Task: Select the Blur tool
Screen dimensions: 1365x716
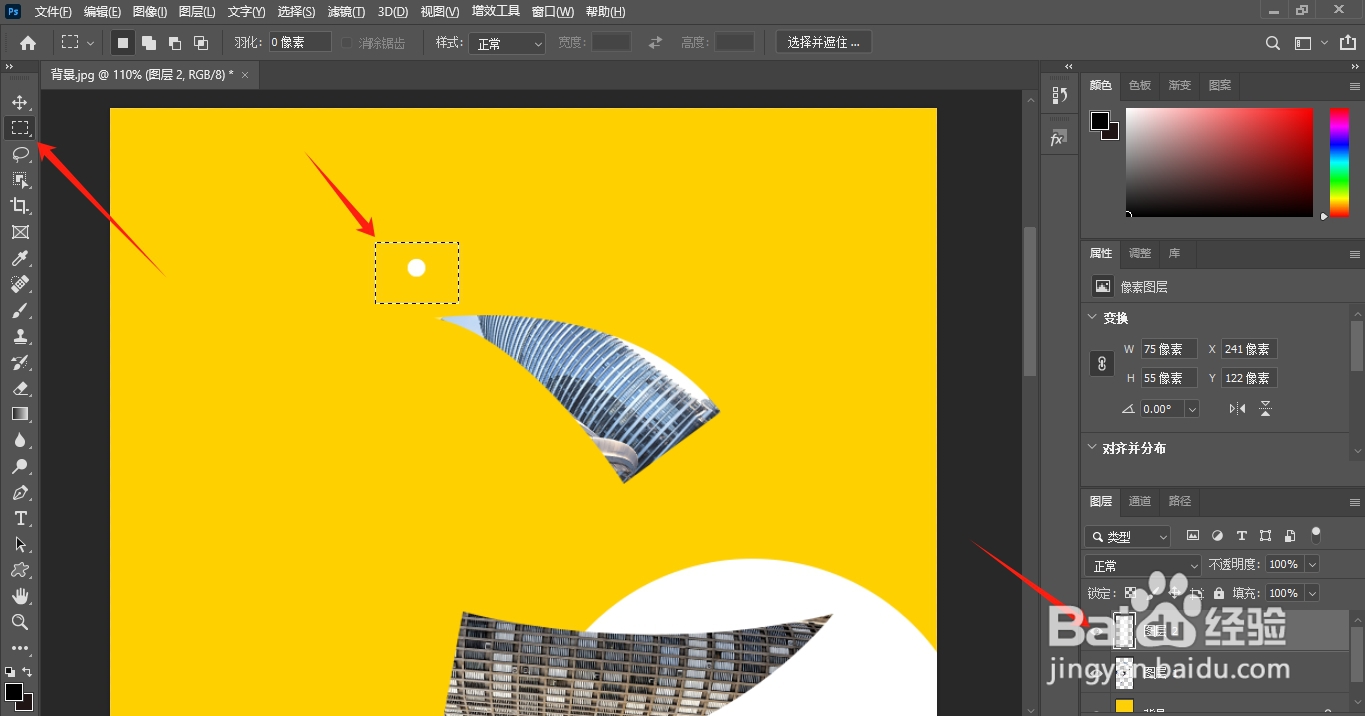Action: coord(20,440)
